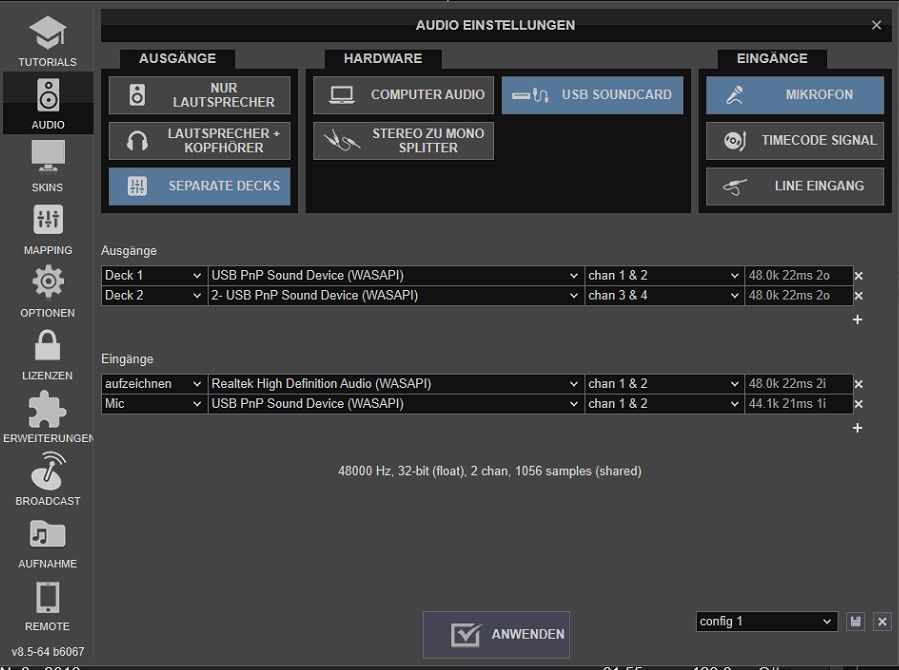Screen dimensions: 899x670
Task: Open the Remote section
Action: (x=48, y=605)
